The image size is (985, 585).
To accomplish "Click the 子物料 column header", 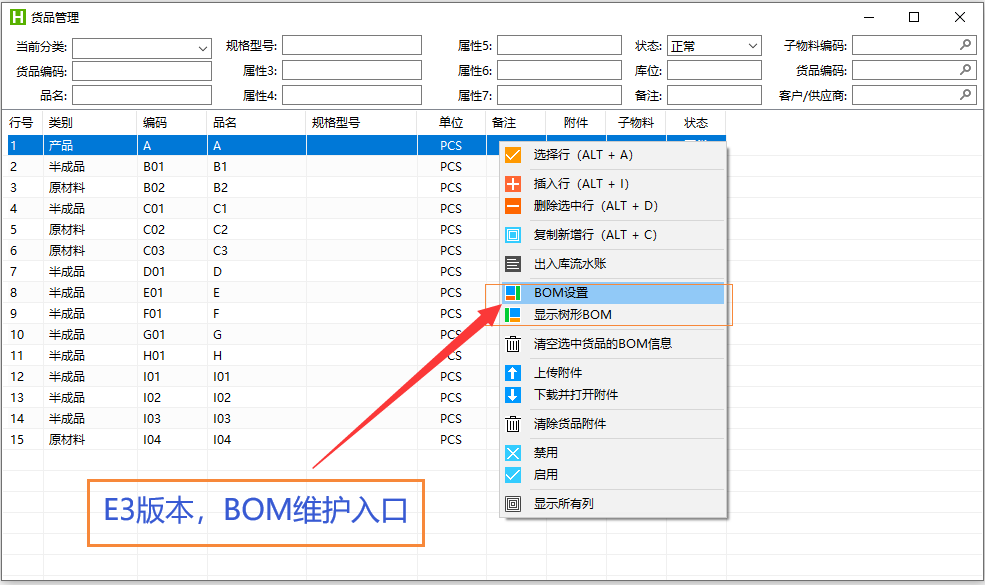I will 636,123.
